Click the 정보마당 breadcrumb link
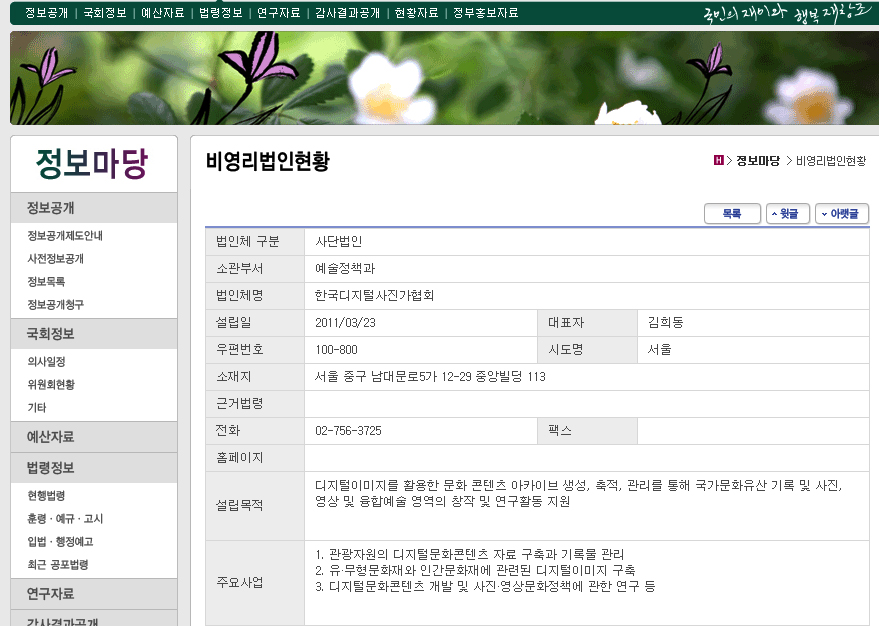 click(757, 161)
